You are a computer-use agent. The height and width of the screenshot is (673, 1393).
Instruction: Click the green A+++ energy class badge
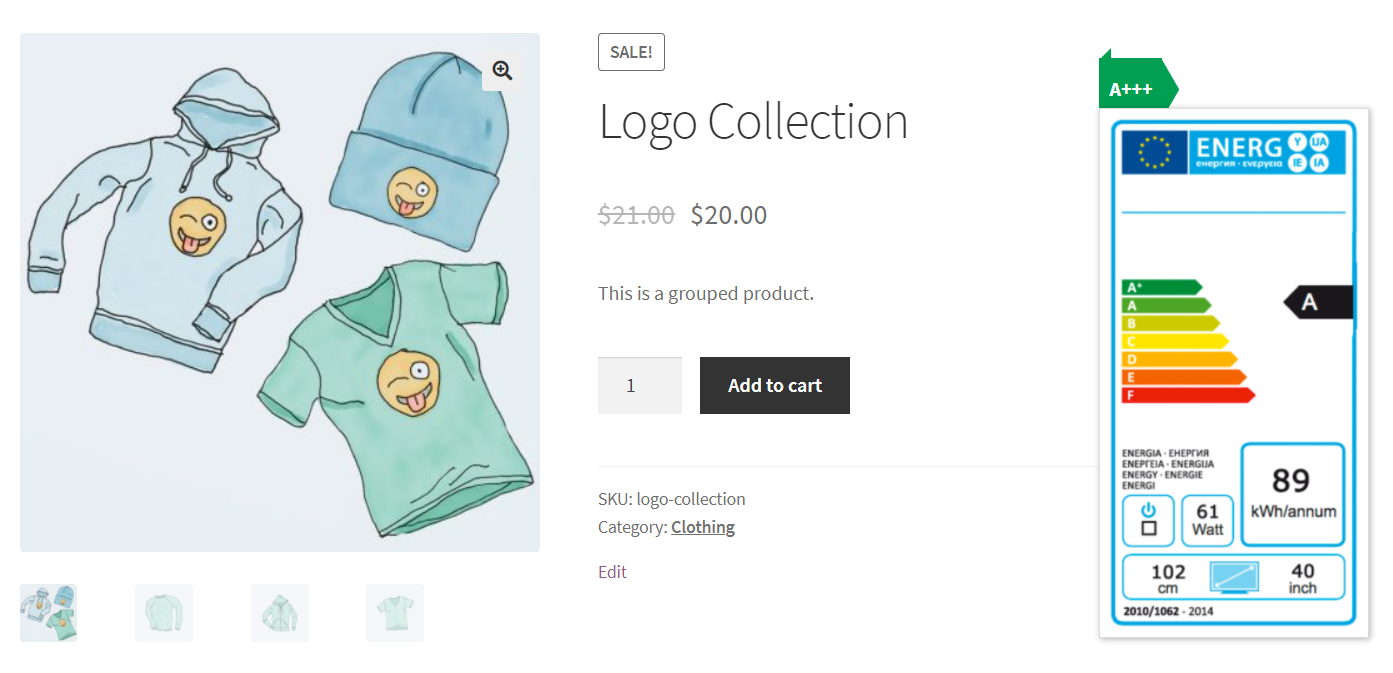1136,89
